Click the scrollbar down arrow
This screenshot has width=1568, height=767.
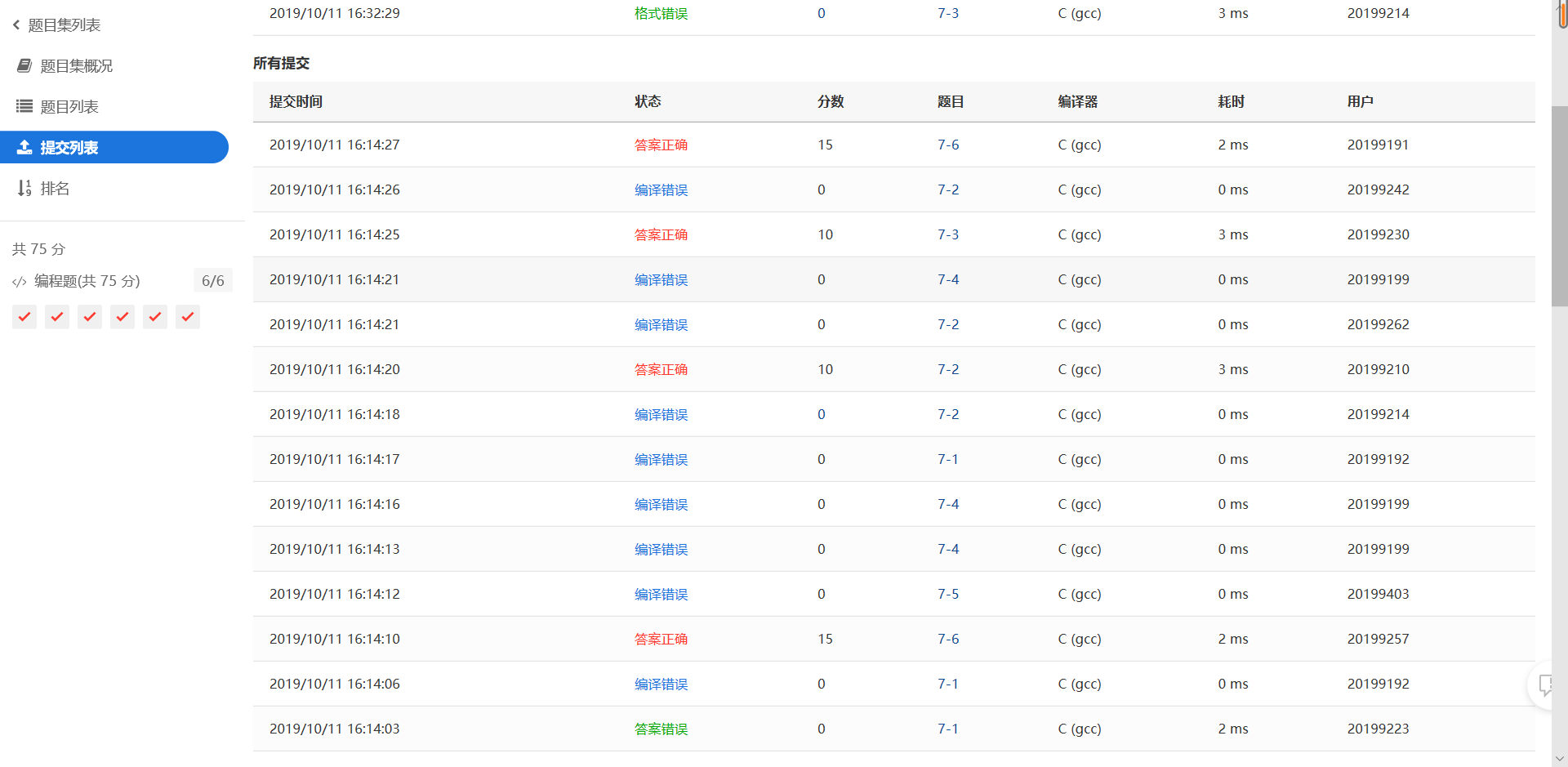[1559, 759]
